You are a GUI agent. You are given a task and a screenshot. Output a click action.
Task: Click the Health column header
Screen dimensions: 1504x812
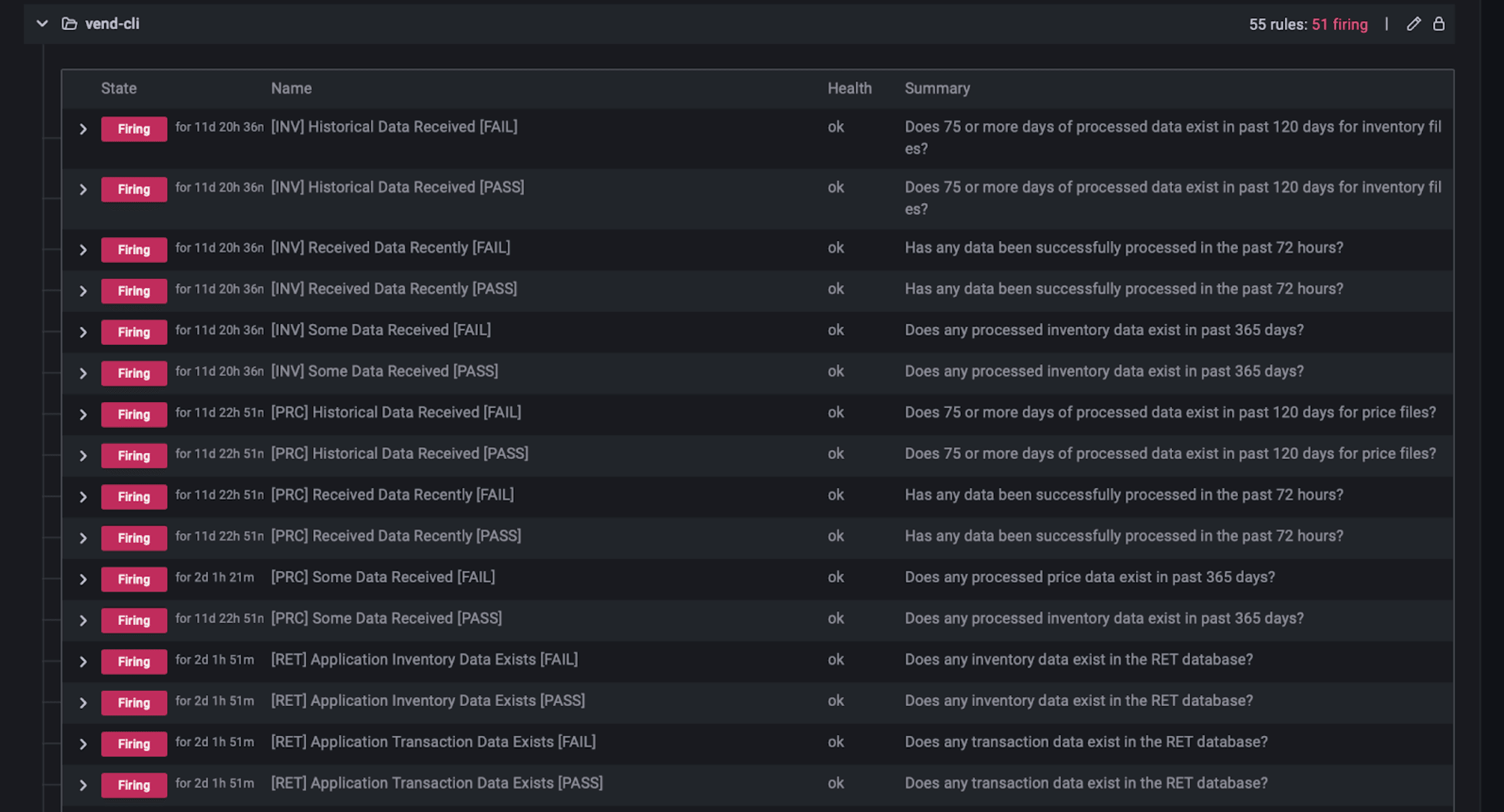coord(849,88)
